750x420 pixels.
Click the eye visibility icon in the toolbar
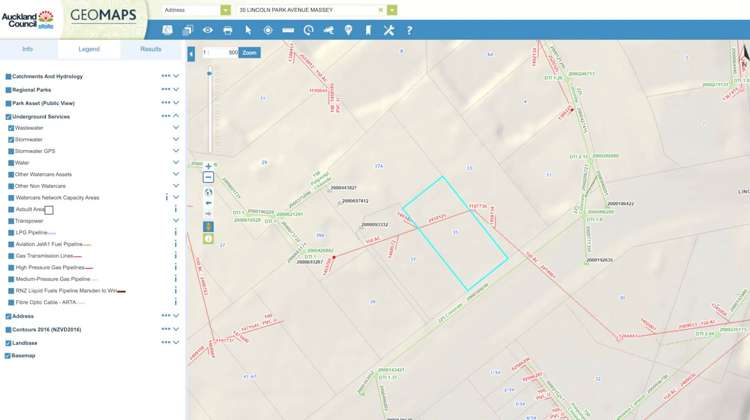coord(208,31)
